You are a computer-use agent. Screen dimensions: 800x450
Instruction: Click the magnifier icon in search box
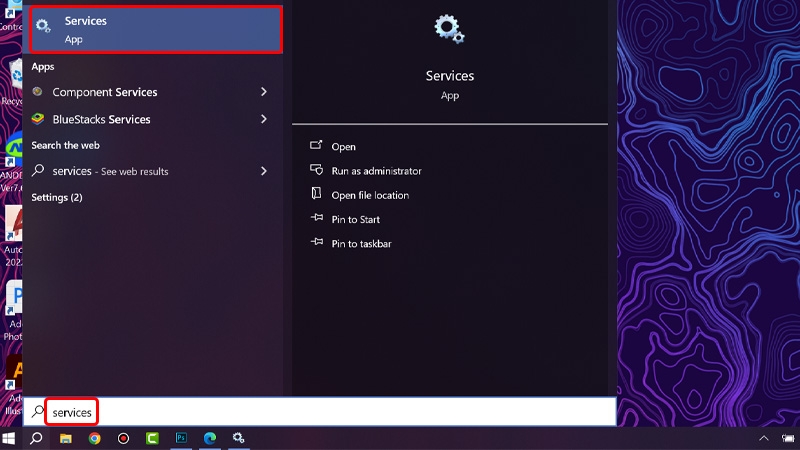37,411
